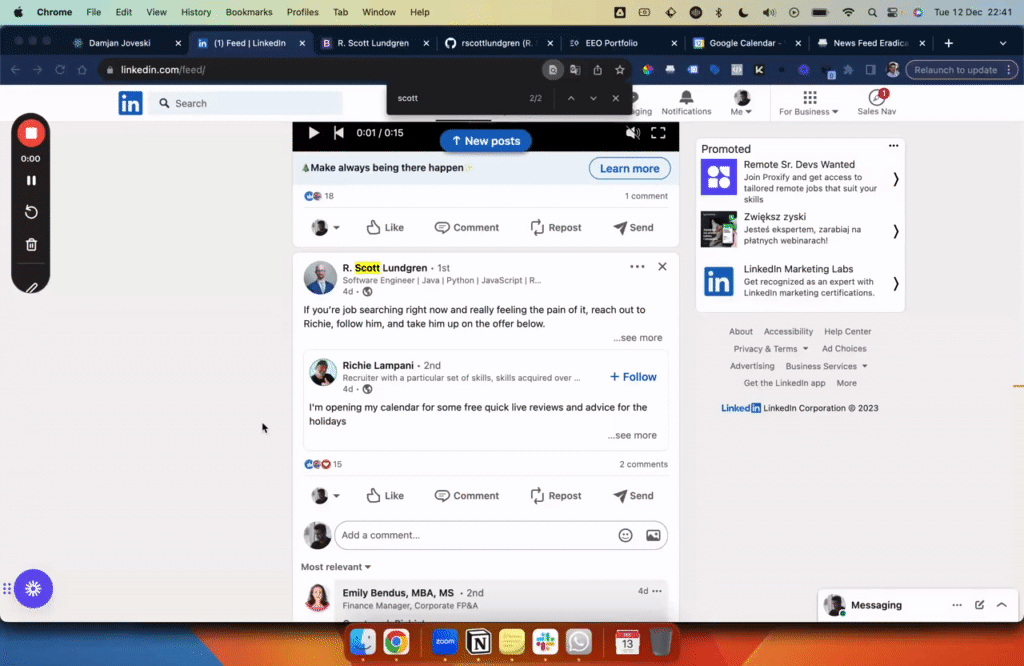Follow Richie Lampani
Viewport: 1024px width, 666px height.
[633, 377]
